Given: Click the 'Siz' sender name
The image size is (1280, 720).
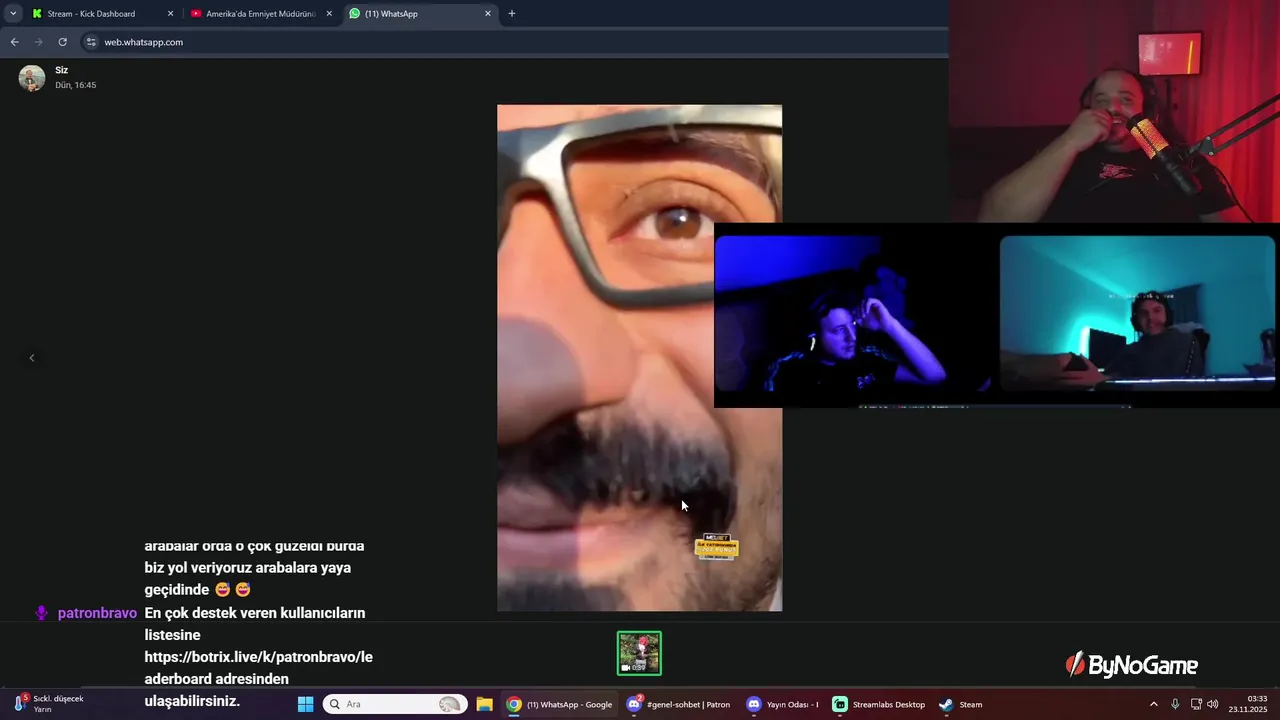Looking at the screenshot, I should (62, 70).
